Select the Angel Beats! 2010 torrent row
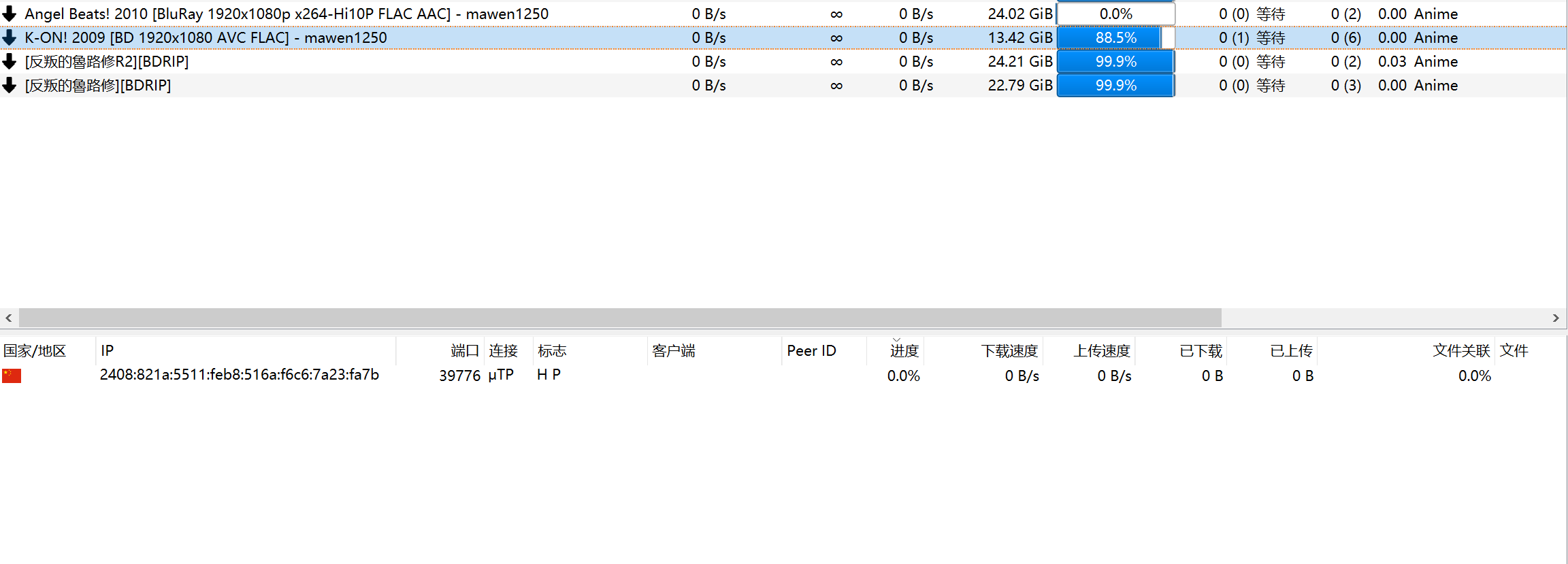The width and height of the screenshot is (1568, 564). coord(783,14)
